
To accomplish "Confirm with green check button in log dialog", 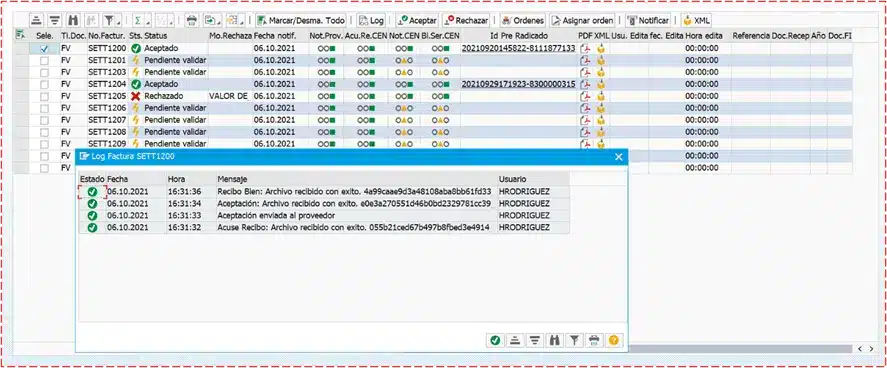I will pyautogui.click(x=495, y=340).
